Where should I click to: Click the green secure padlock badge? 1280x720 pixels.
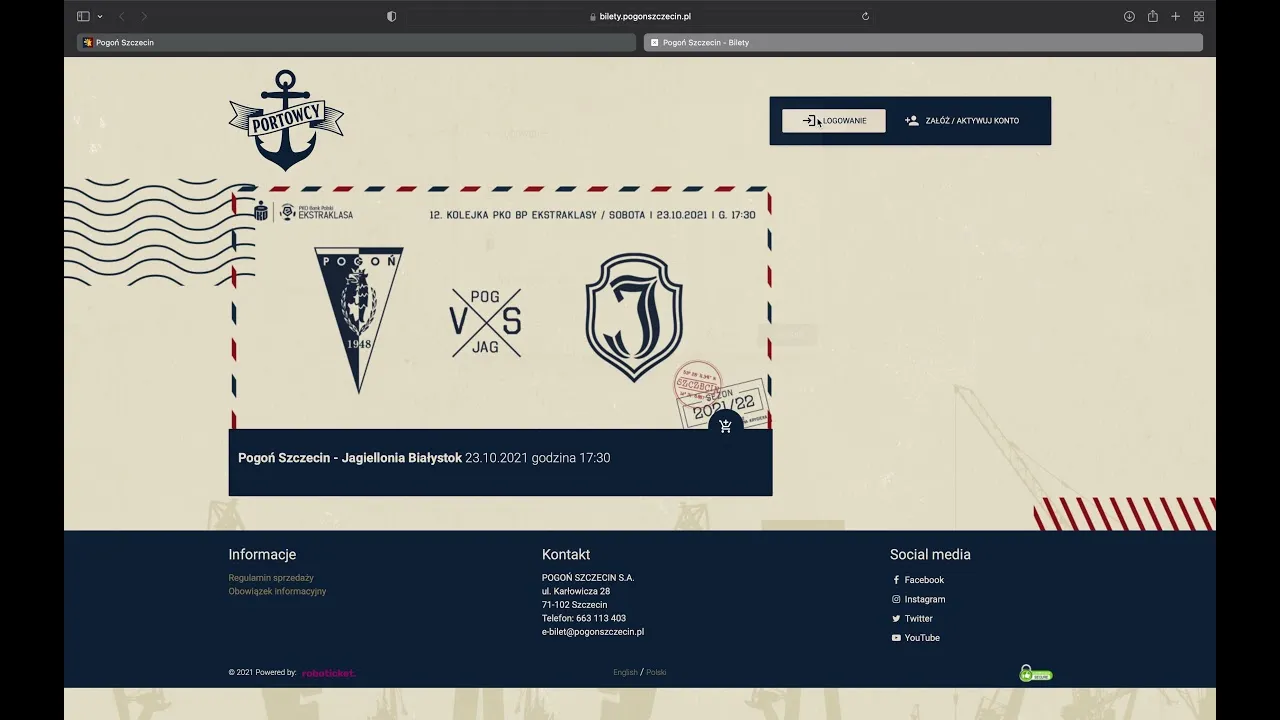point(1035,673)
